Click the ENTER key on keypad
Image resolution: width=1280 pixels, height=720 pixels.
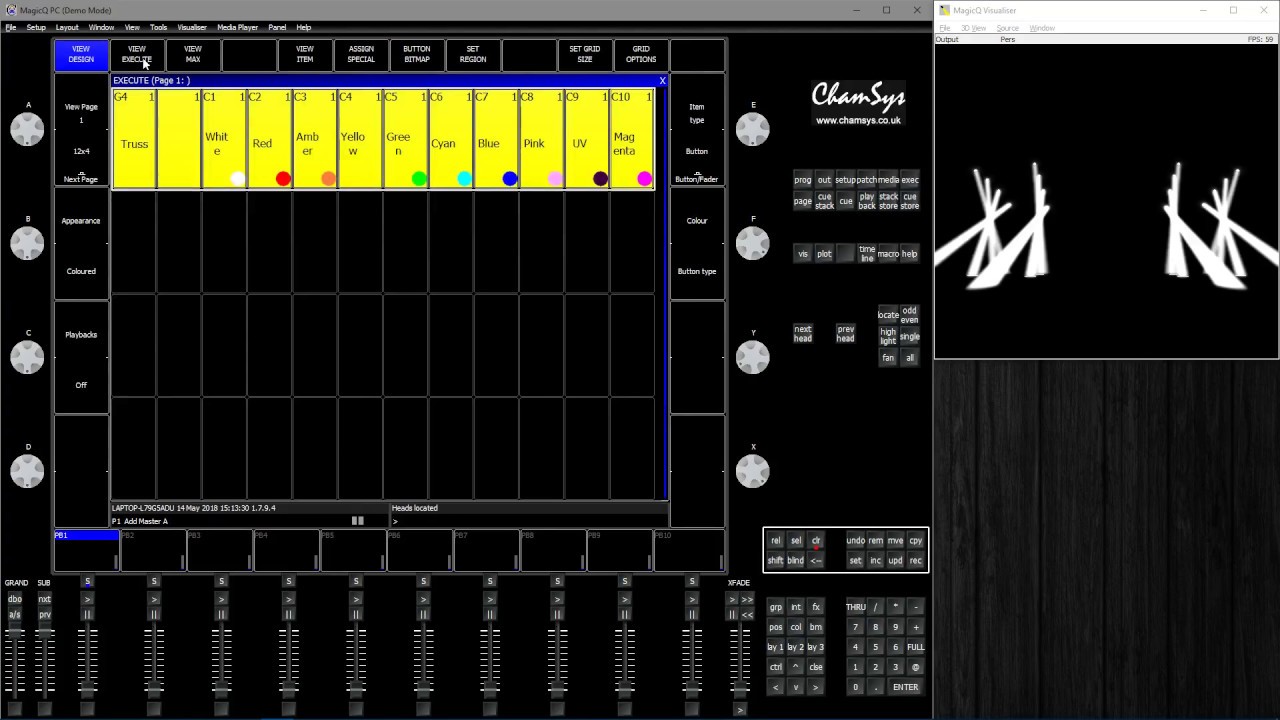click(905, 687)
